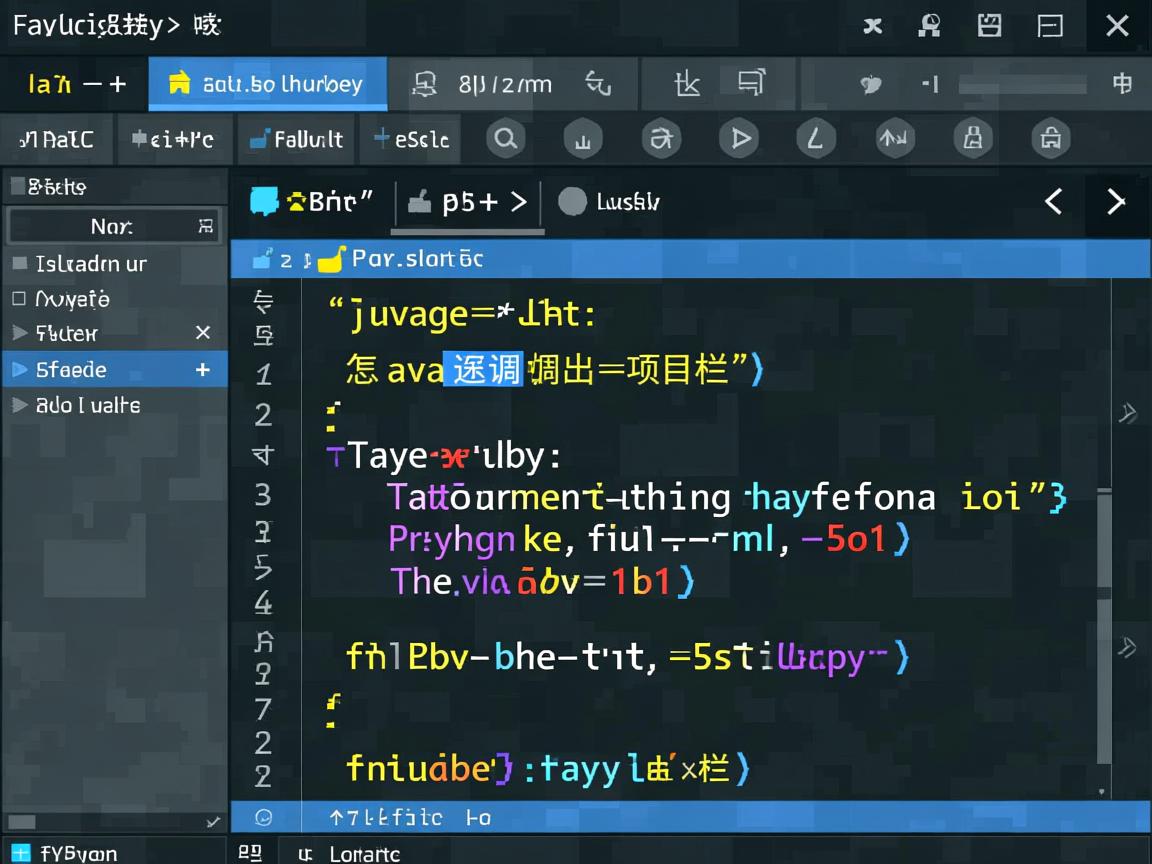Screen dimensions: 1152x864
Task: Click the circular icon in the blue status bar
Action: pyautogui.click(x=263, y=817)
